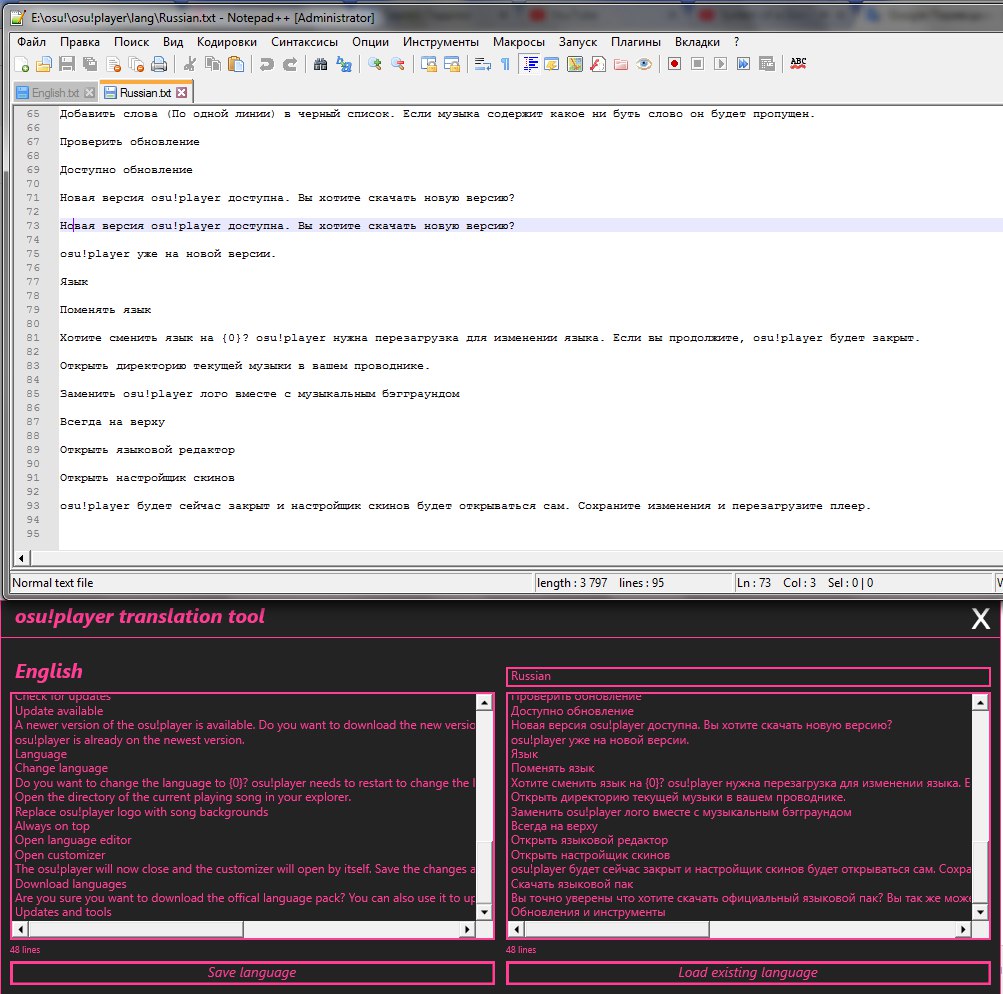Click the Save All toolbar icon
The height and width of the screenshot is (994, 1003).
(90, 64)
